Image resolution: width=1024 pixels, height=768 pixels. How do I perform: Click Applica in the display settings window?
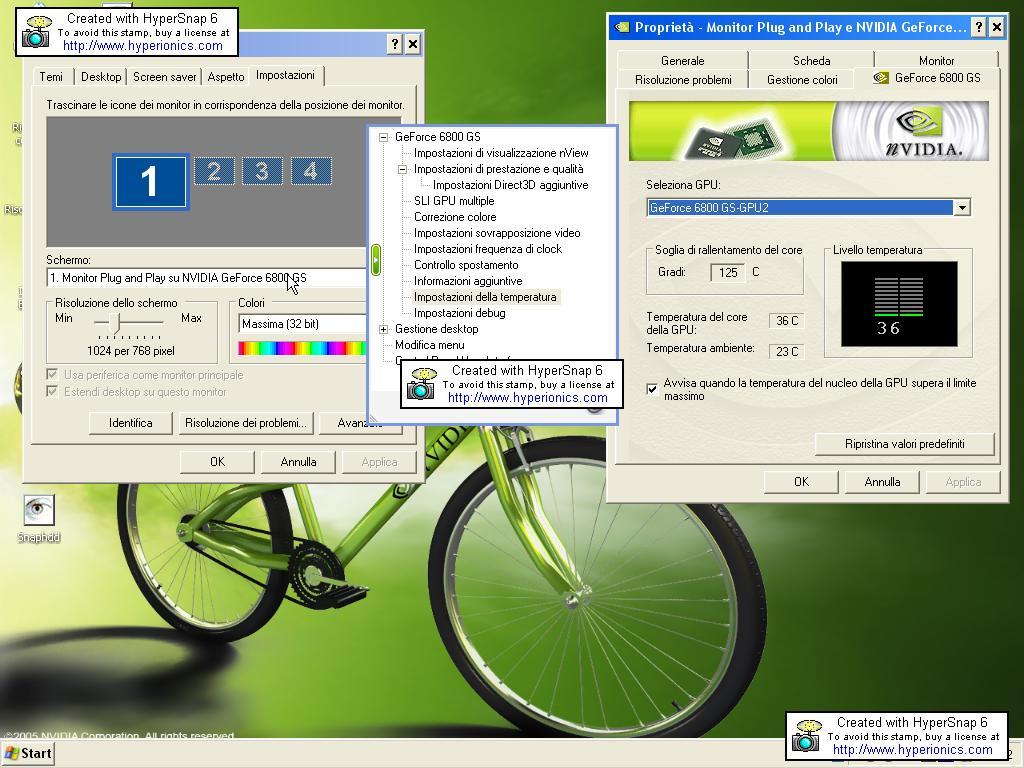[x=379, y=462]
